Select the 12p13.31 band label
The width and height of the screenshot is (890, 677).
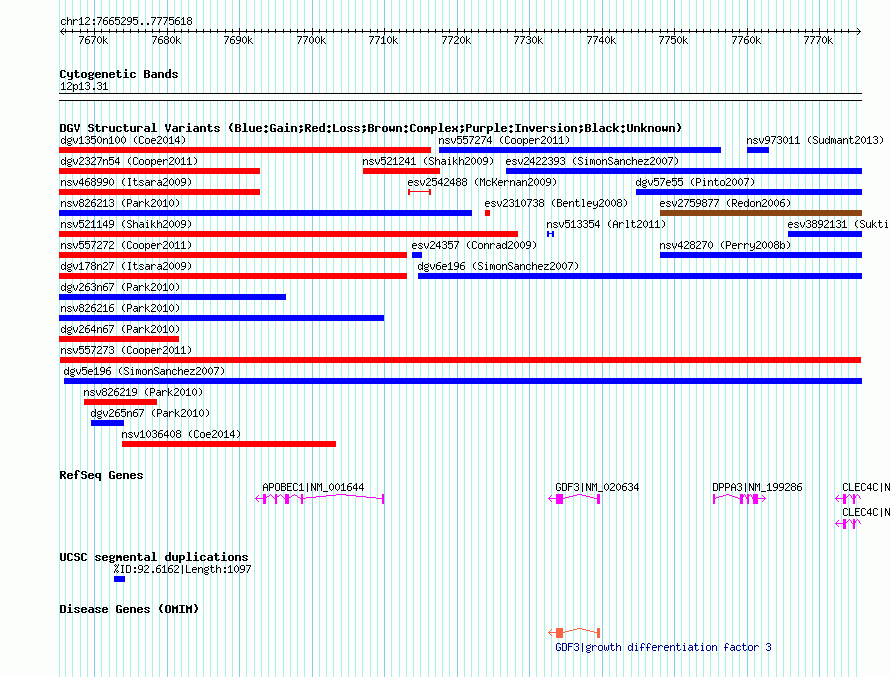pos(84,86)
